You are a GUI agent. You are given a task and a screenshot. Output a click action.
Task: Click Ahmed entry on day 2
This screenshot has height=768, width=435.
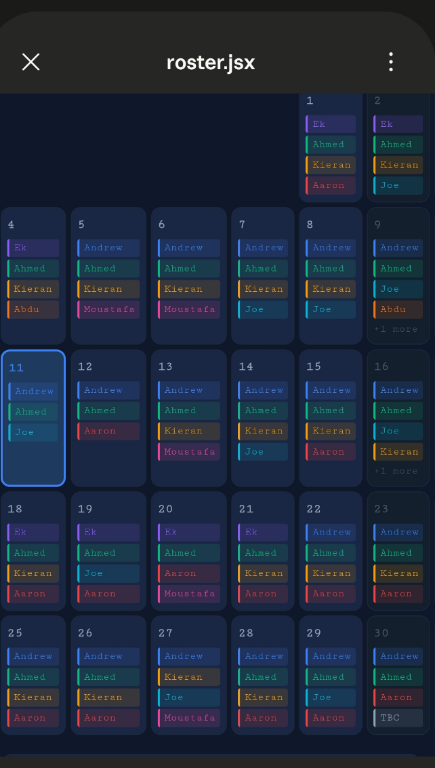pyautogui.click(x=398, y=144)
